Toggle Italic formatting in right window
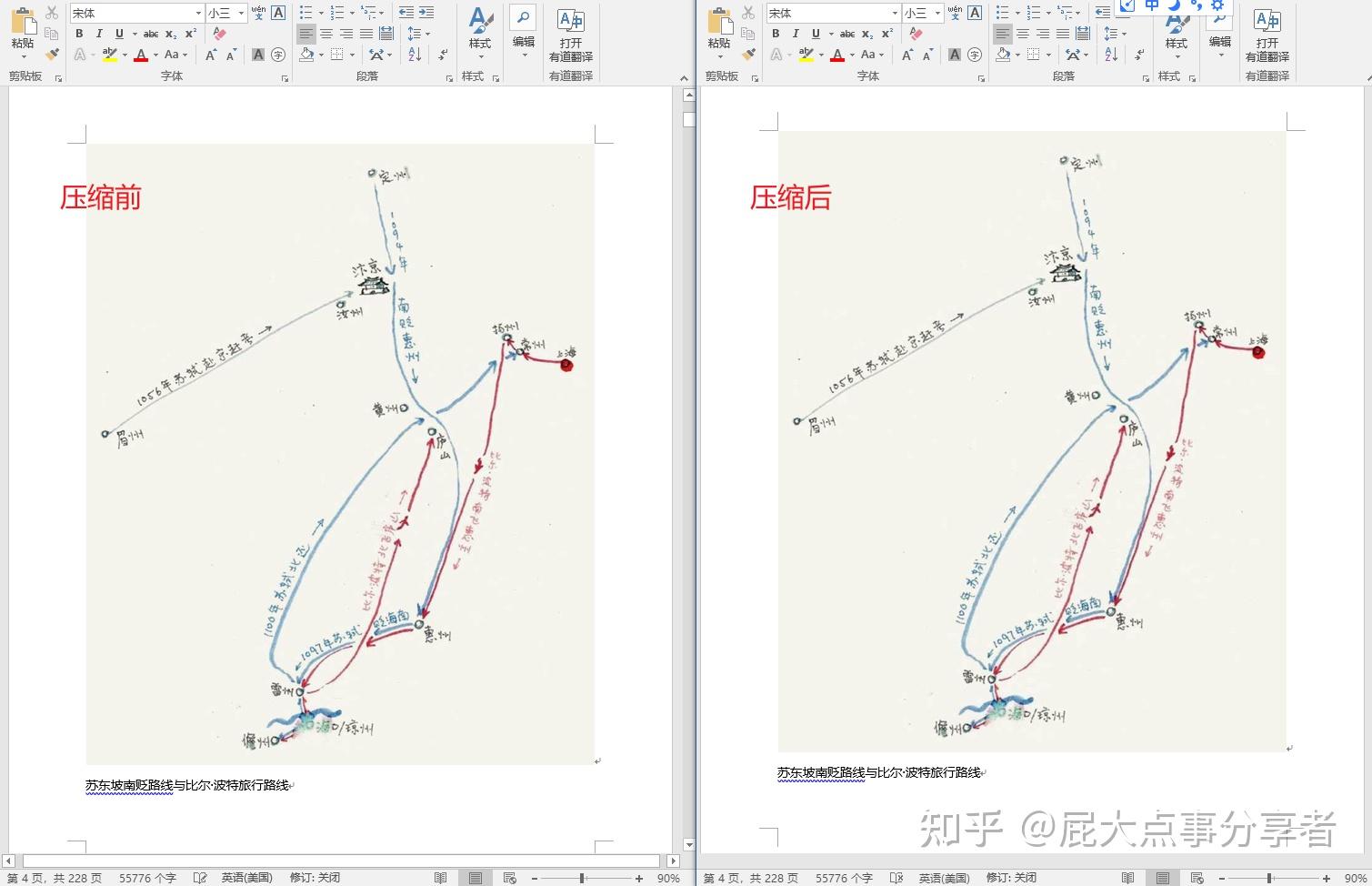 point(796,34)
